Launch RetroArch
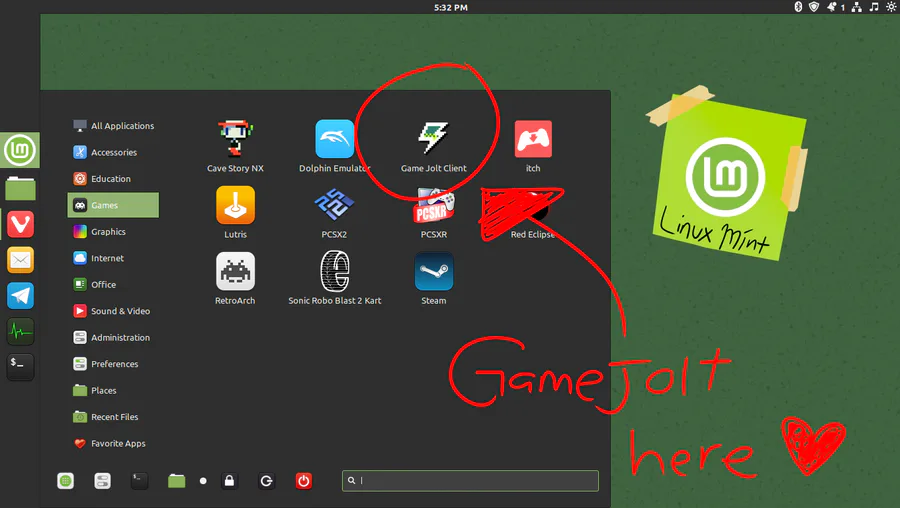Image resolution: width=900 pixels, height=508 pixels. coord(235,278)
